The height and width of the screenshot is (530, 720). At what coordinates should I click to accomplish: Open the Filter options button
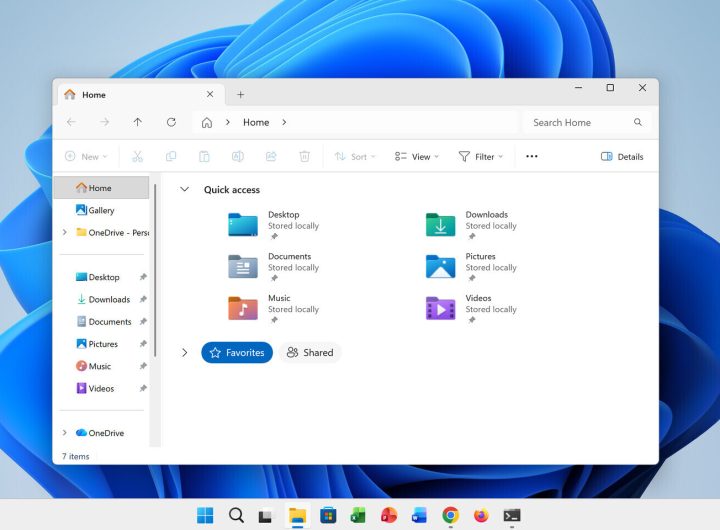click(x=480, y=156)
